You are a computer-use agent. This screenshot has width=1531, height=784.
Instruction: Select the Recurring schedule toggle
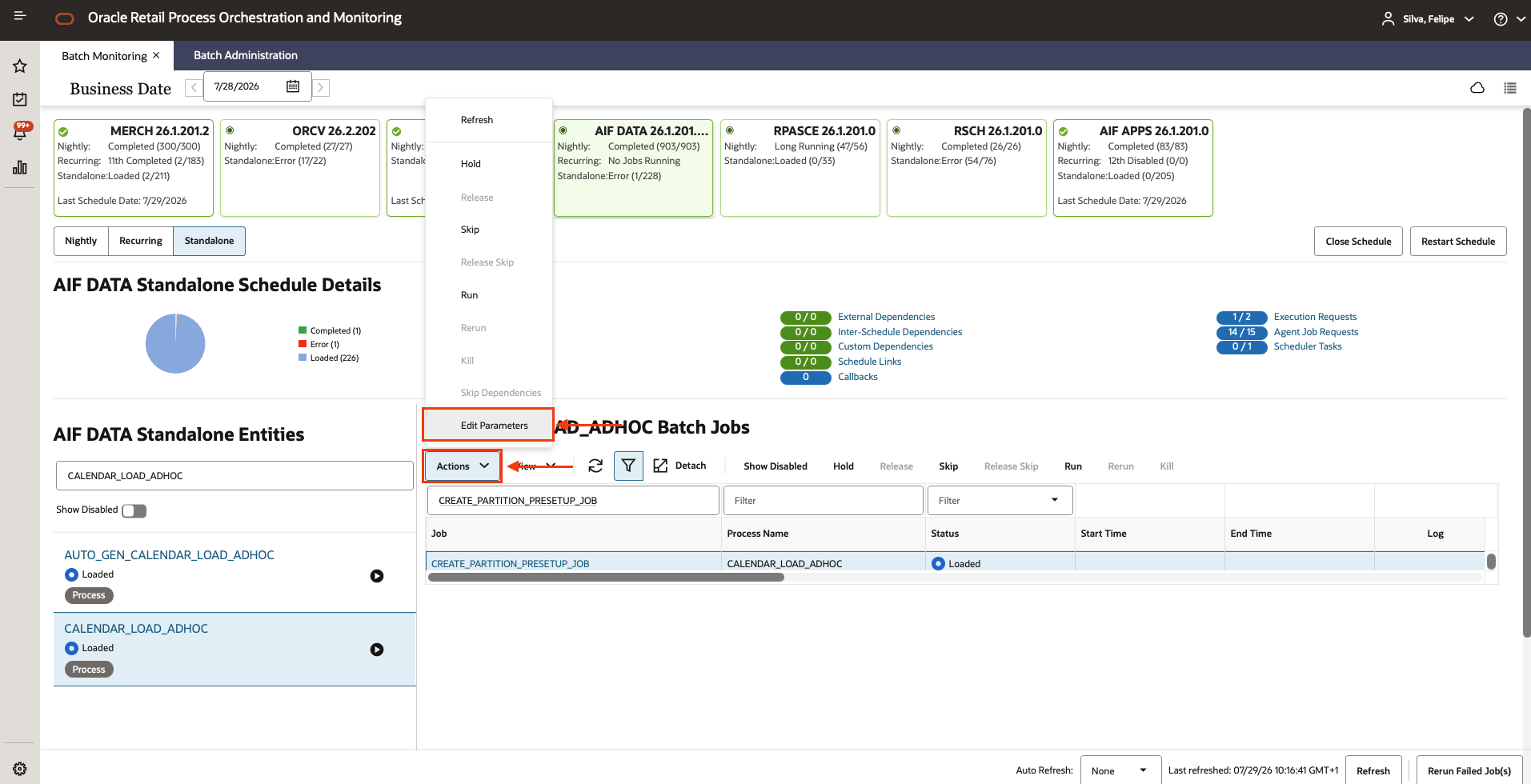[141, 241]
